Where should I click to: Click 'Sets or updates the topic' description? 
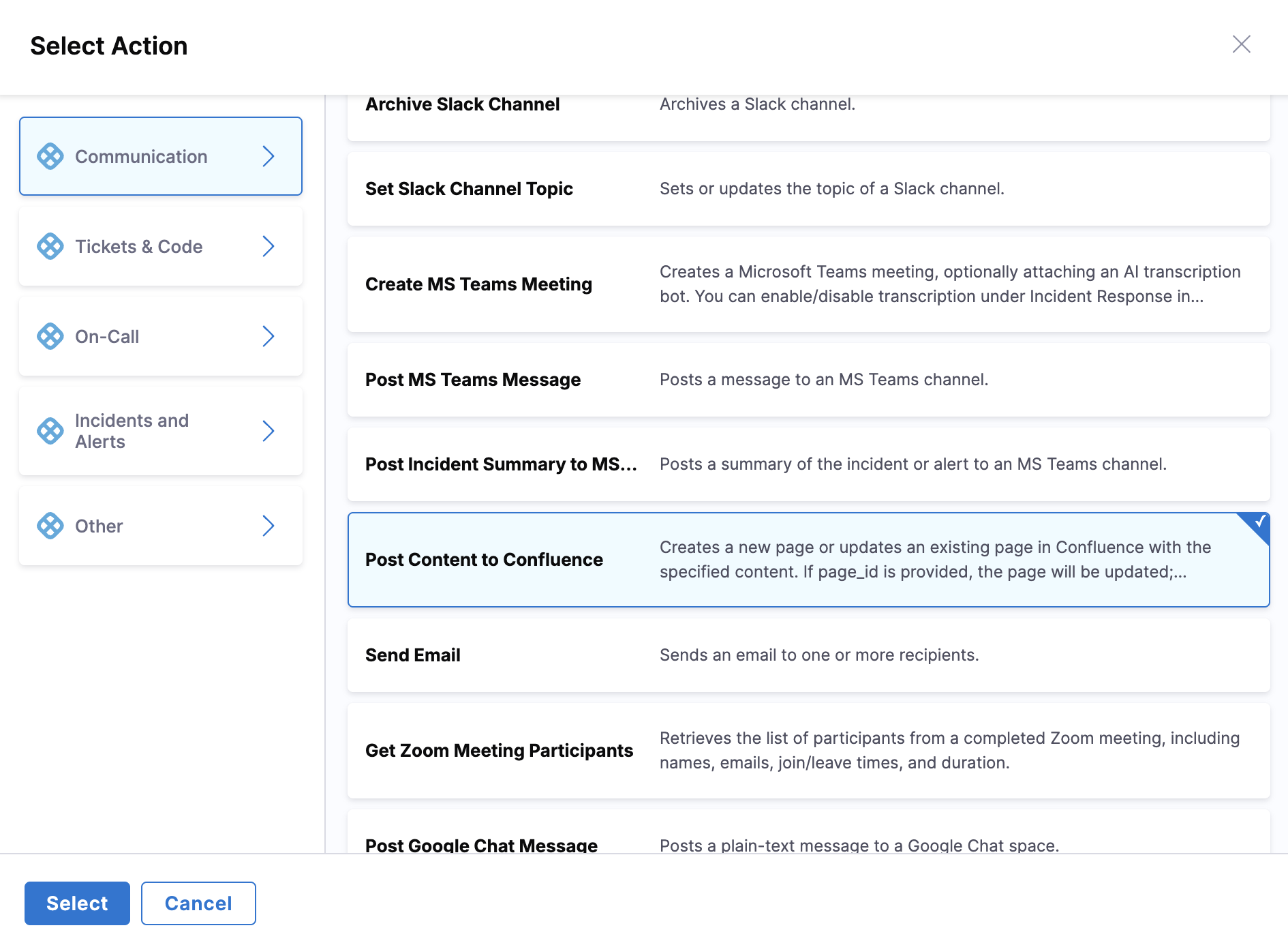tap(832, 189)
